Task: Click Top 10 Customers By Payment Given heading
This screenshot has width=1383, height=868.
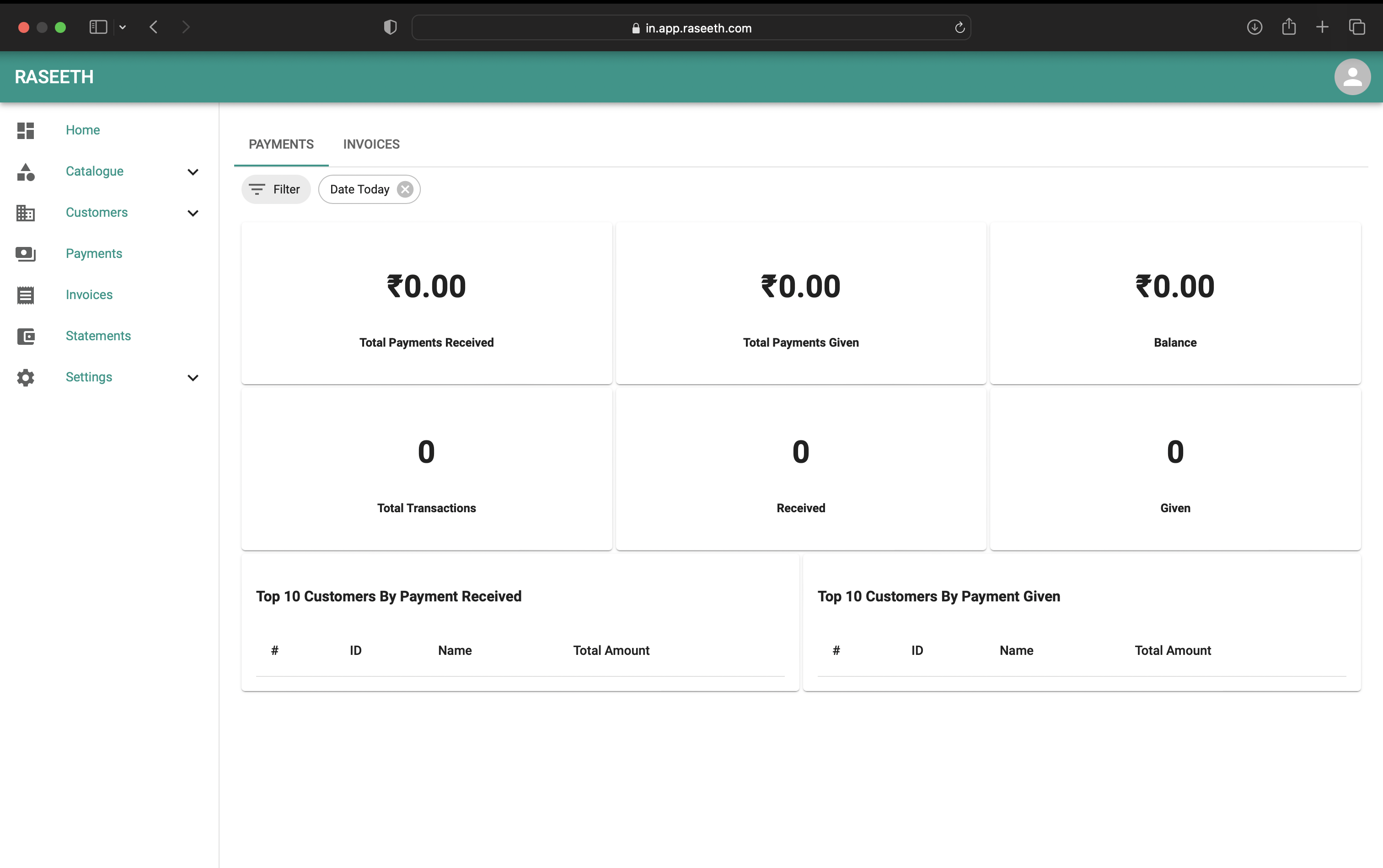Action: 938,596
